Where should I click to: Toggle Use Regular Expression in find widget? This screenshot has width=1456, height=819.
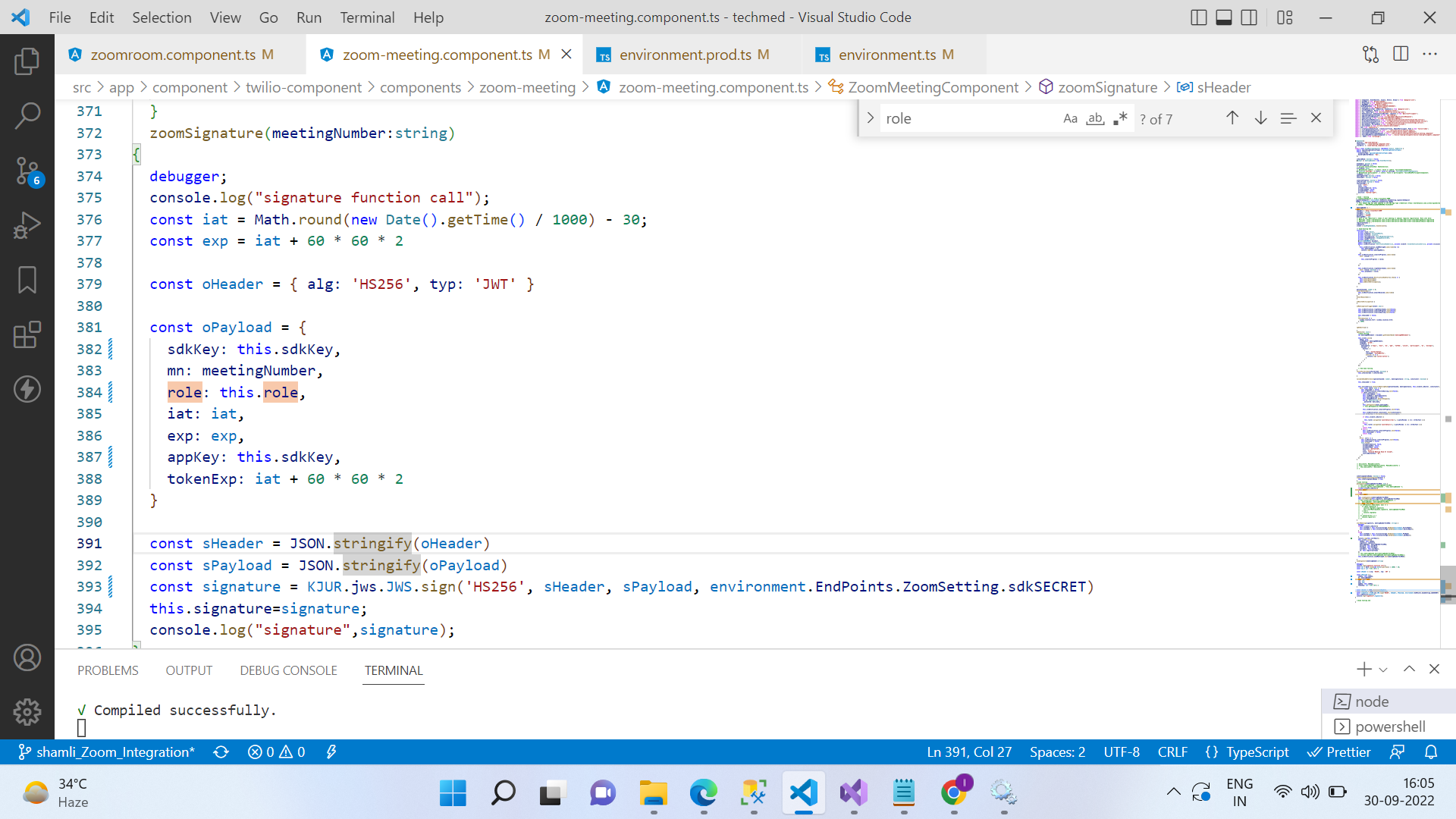coord(1120,118)
